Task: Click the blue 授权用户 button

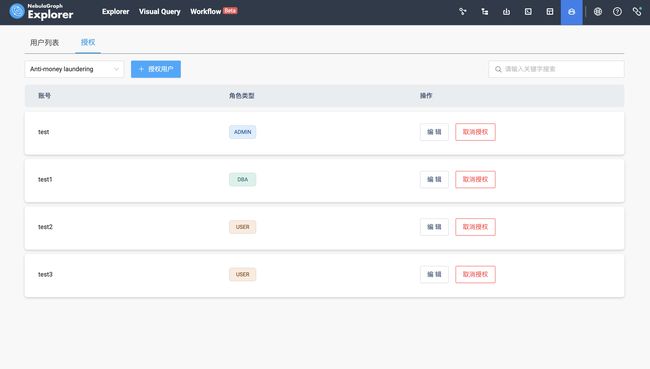Action: point(156,69)
